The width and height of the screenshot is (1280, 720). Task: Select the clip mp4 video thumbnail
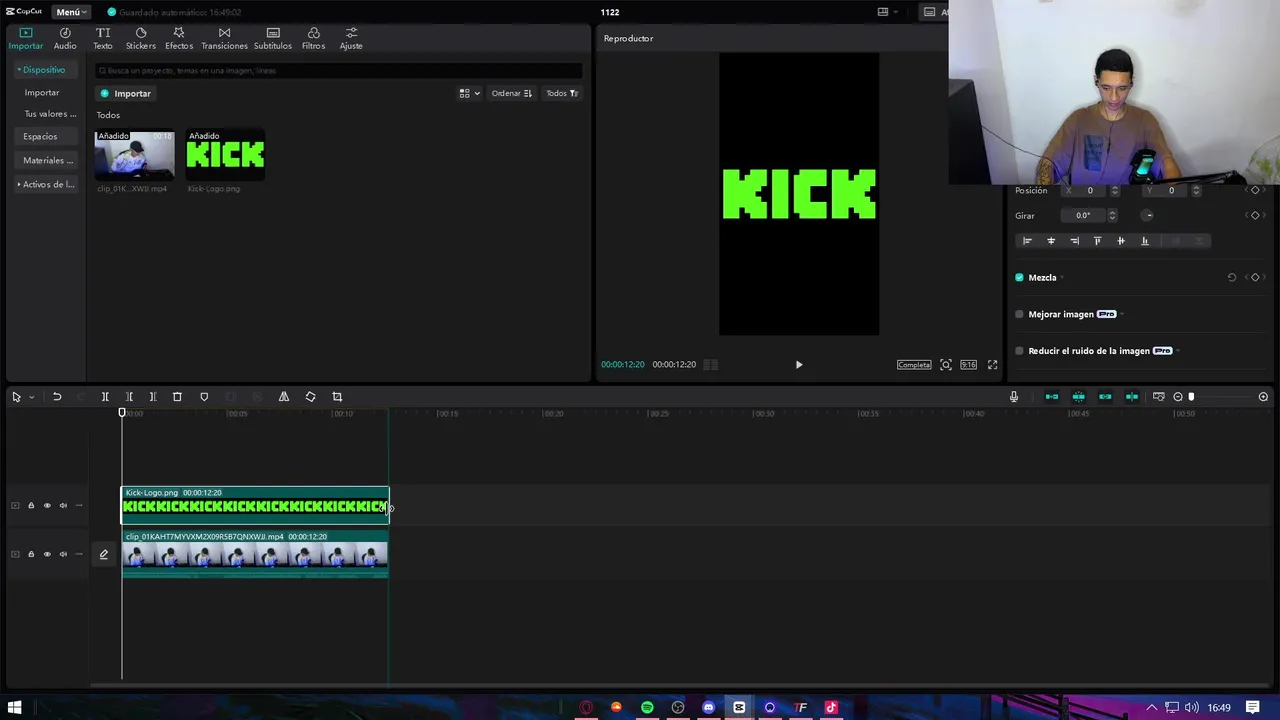[x=134, y=155]
